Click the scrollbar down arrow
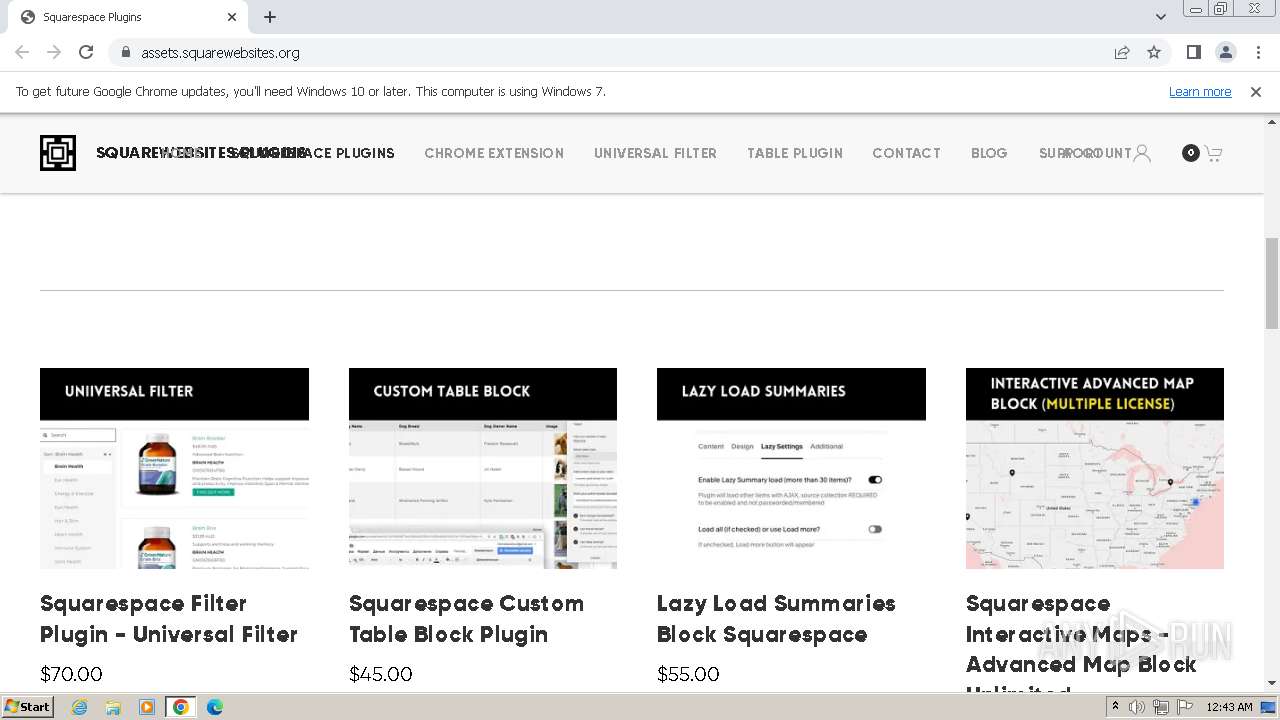Image resolution: width=1280 pixels, height=720 pixels. (x=1272, y=683)
